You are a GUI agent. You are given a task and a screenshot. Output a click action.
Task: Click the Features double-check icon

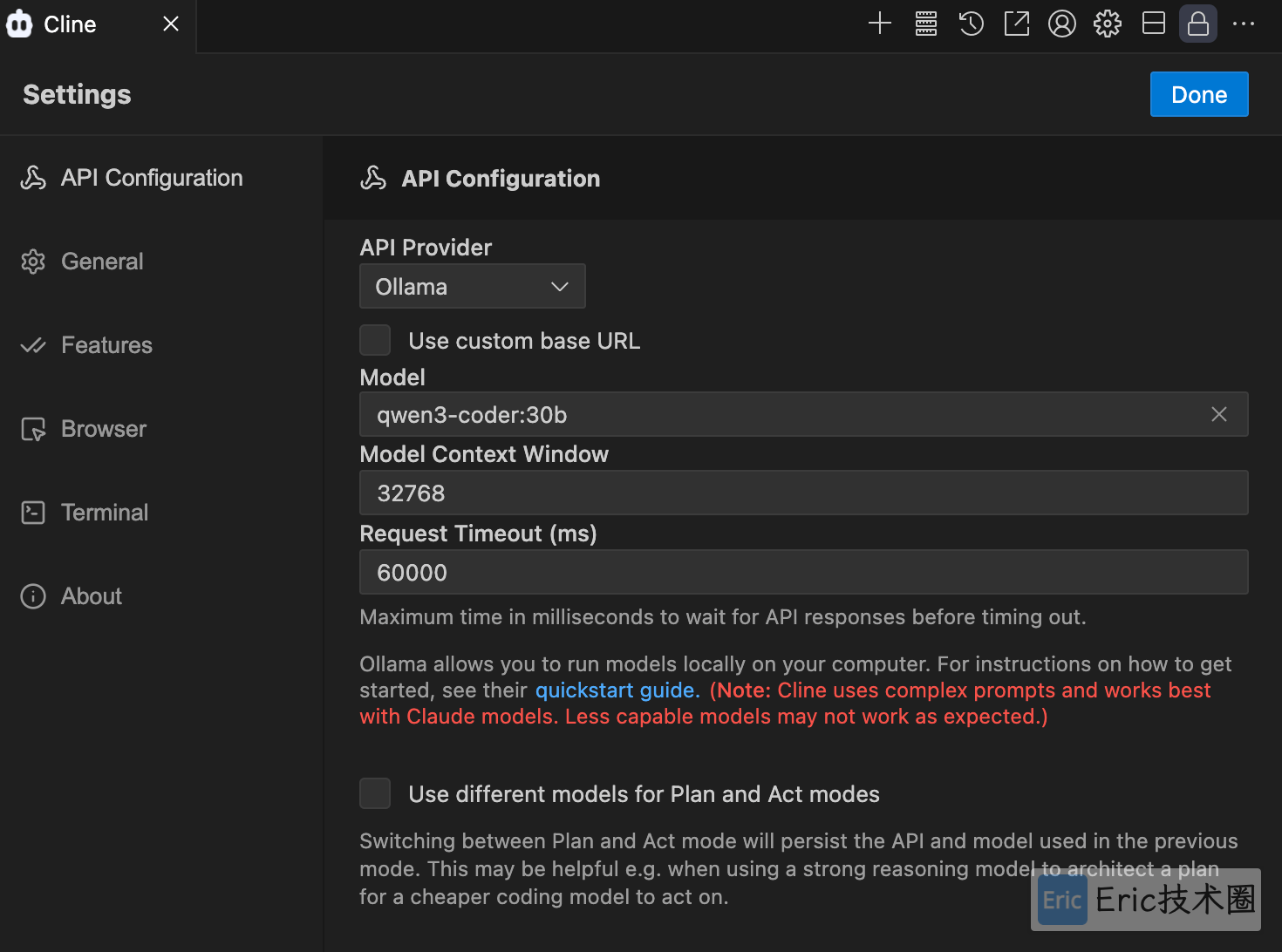(x=33, y=345)
